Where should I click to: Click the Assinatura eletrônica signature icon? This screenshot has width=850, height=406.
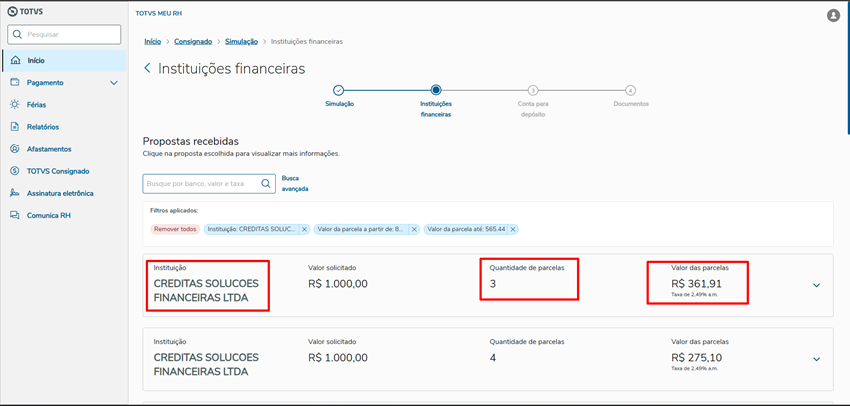[x=15, y=194]
